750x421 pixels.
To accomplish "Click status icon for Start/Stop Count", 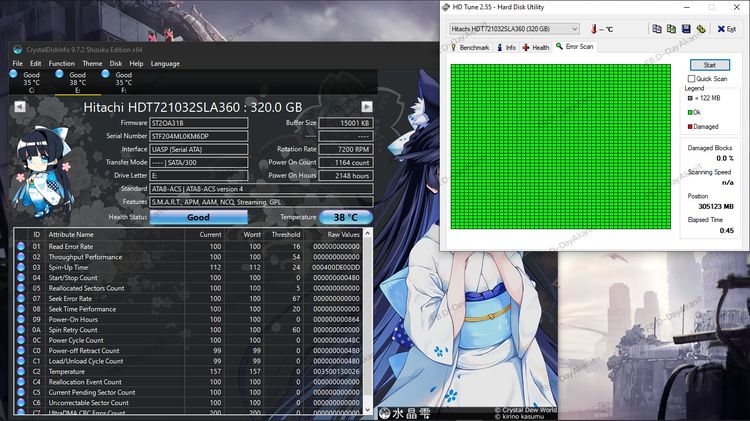I will (21, 277).
